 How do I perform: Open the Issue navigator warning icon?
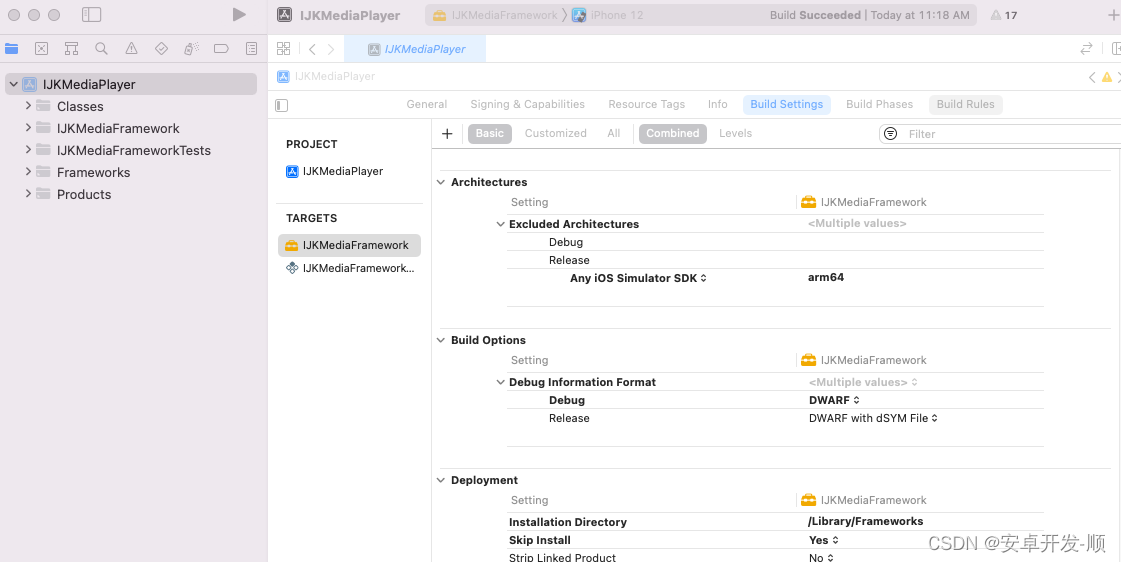coord(132,49)
